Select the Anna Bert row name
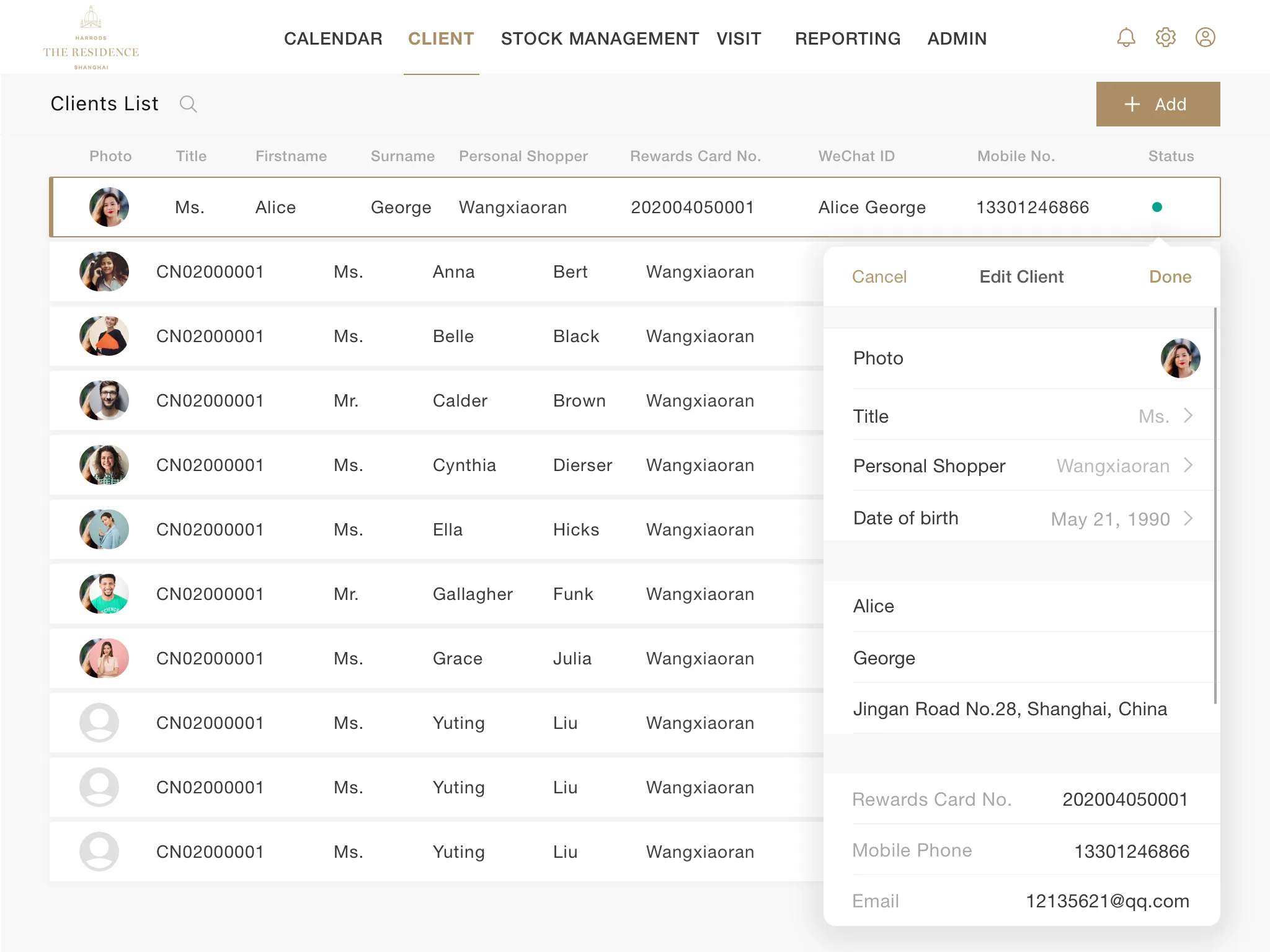Screen dimensions: 1270x952 tap(454, 271)
